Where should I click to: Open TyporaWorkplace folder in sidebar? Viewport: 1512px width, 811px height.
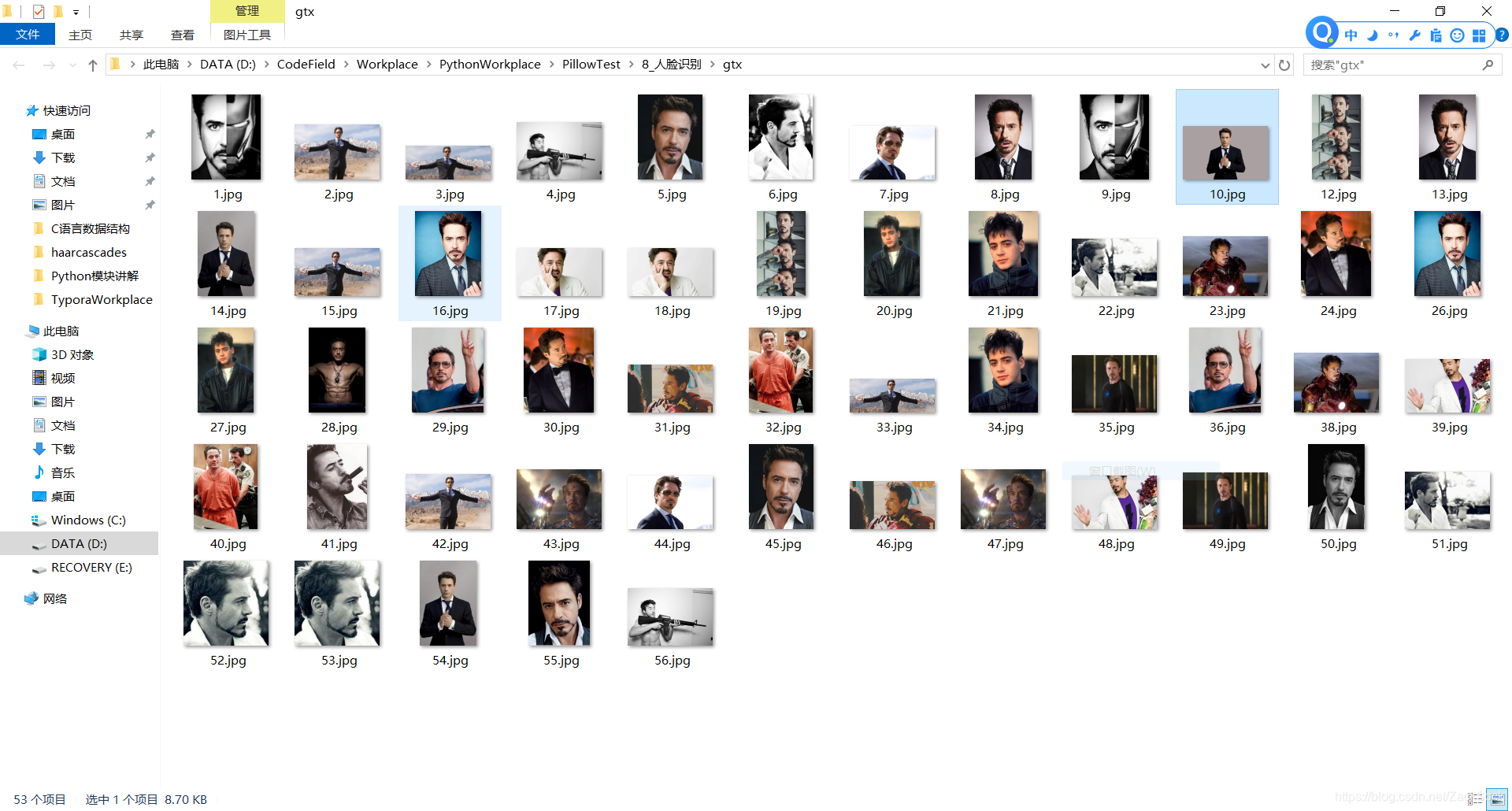pyautogui.click(x=102, y=300)
